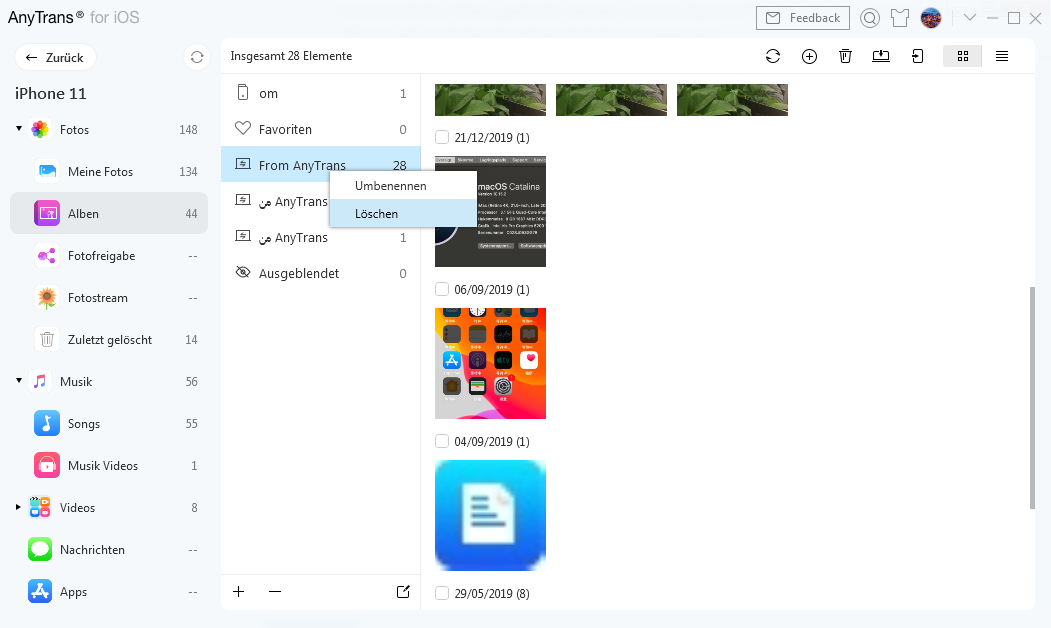The image size is (1051, 628).
Task: Select Alben in the sidebar
Action: tap(109, 213)
